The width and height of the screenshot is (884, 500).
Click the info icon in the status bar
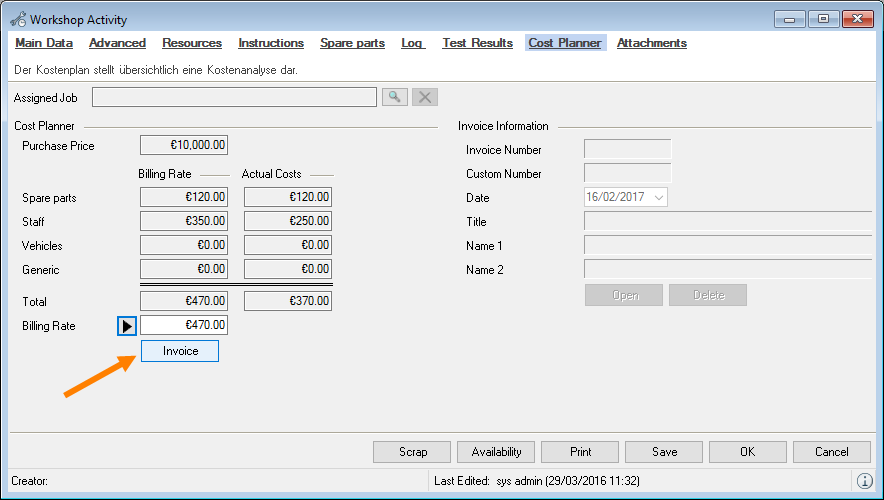point(865,481)
